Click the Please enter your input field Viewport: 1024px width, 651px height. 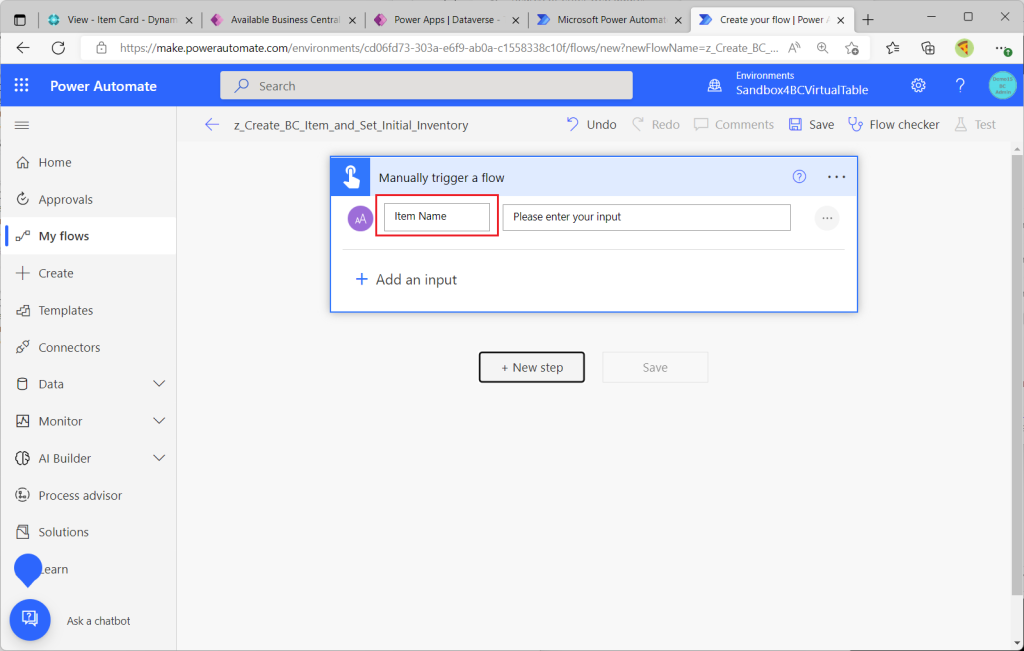(647, 217)
